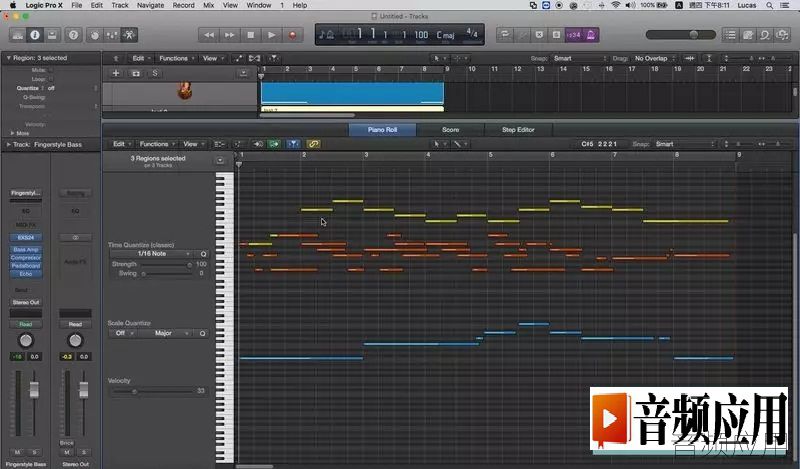
Task: Start playback with the Play button
Action: 271,35
